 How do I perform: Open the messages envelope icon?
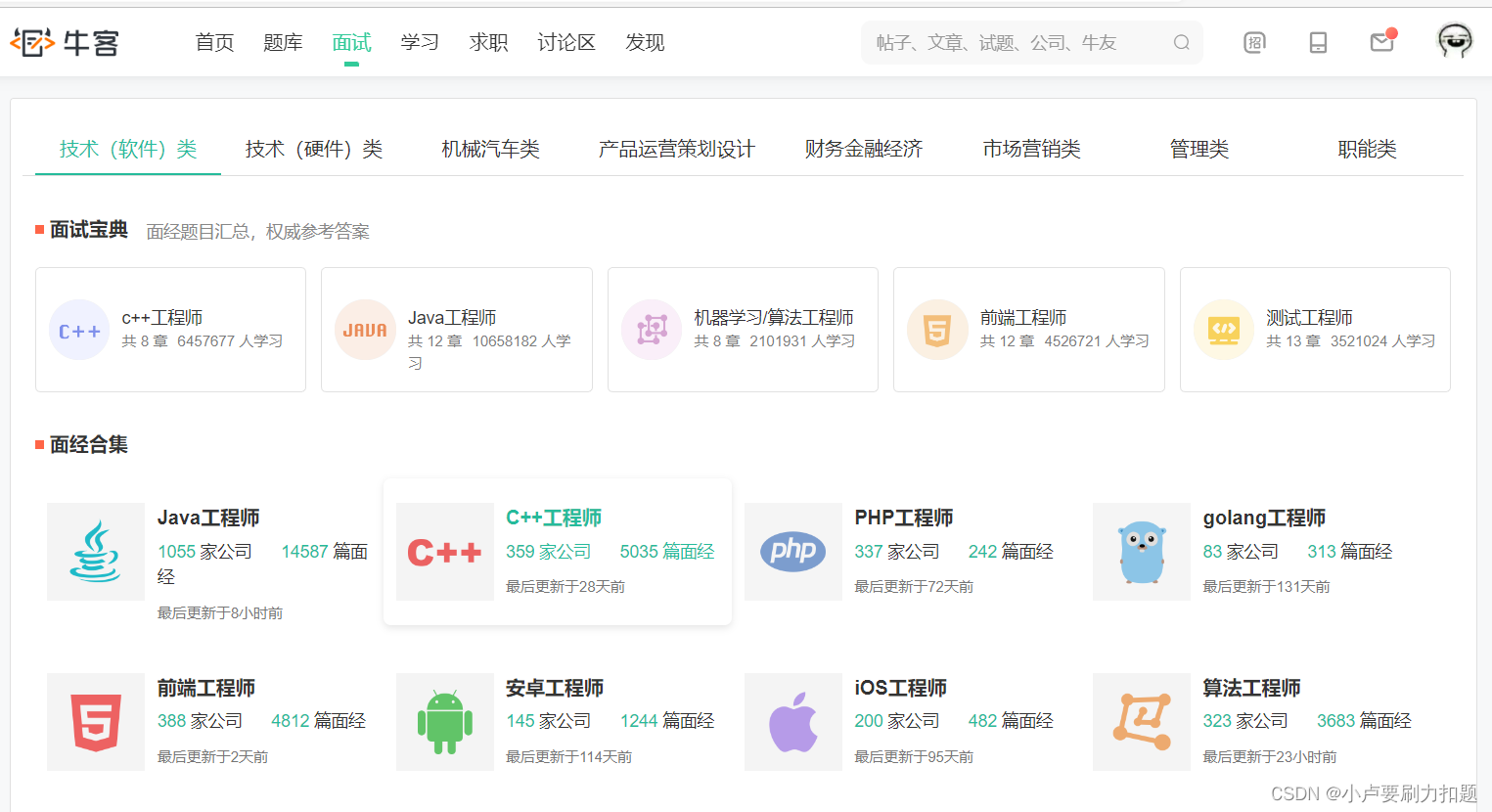(x=1382, y=41)
